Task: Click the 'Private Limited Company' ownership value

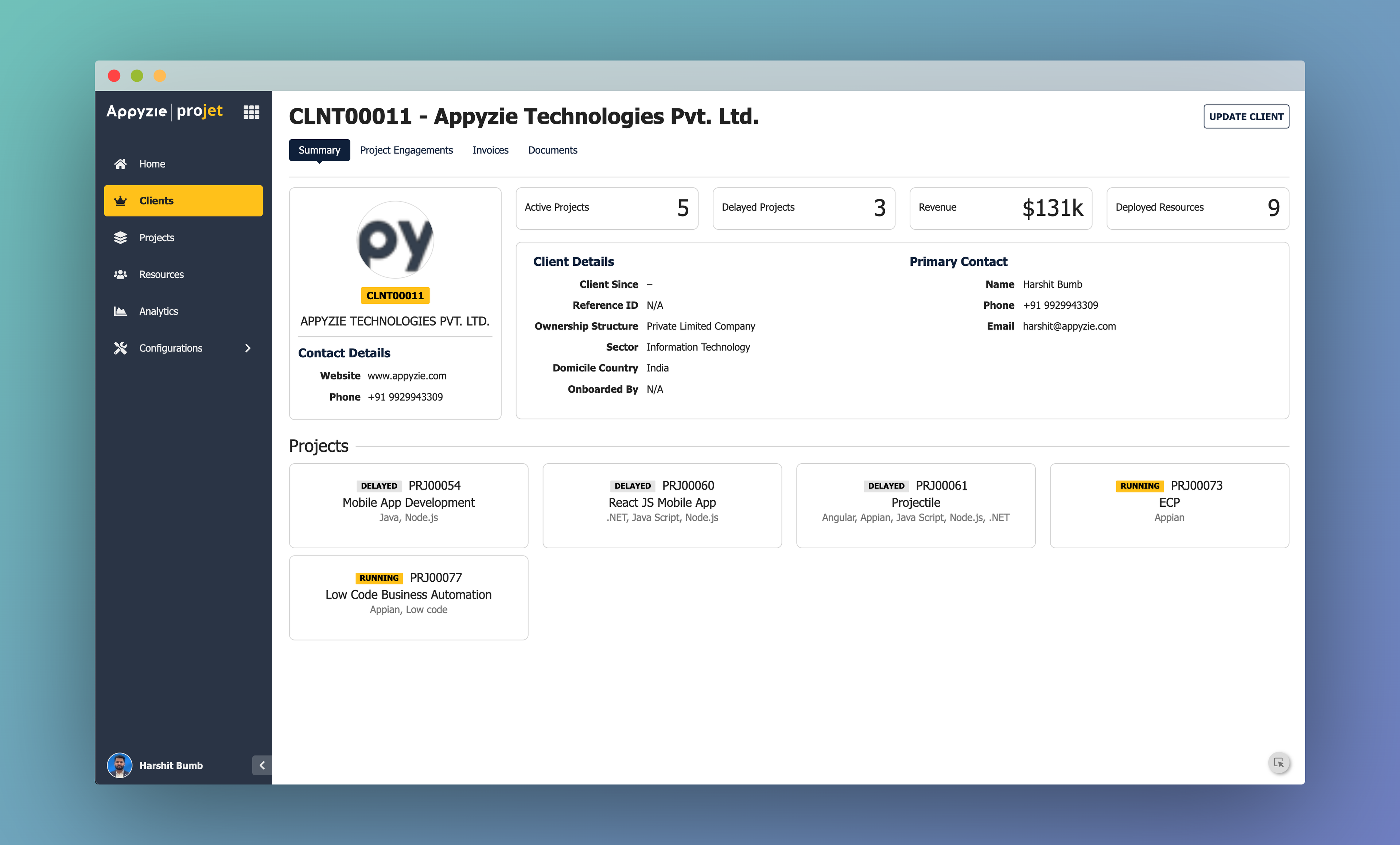Action: coord(701,326)
